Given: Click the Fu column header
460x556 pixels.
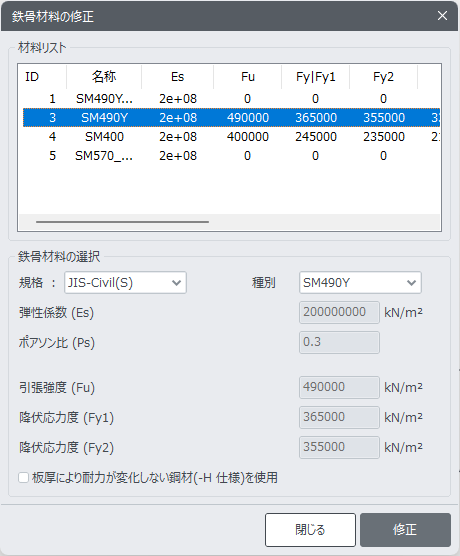Looking at the screenshot, I should pos(248,77).
